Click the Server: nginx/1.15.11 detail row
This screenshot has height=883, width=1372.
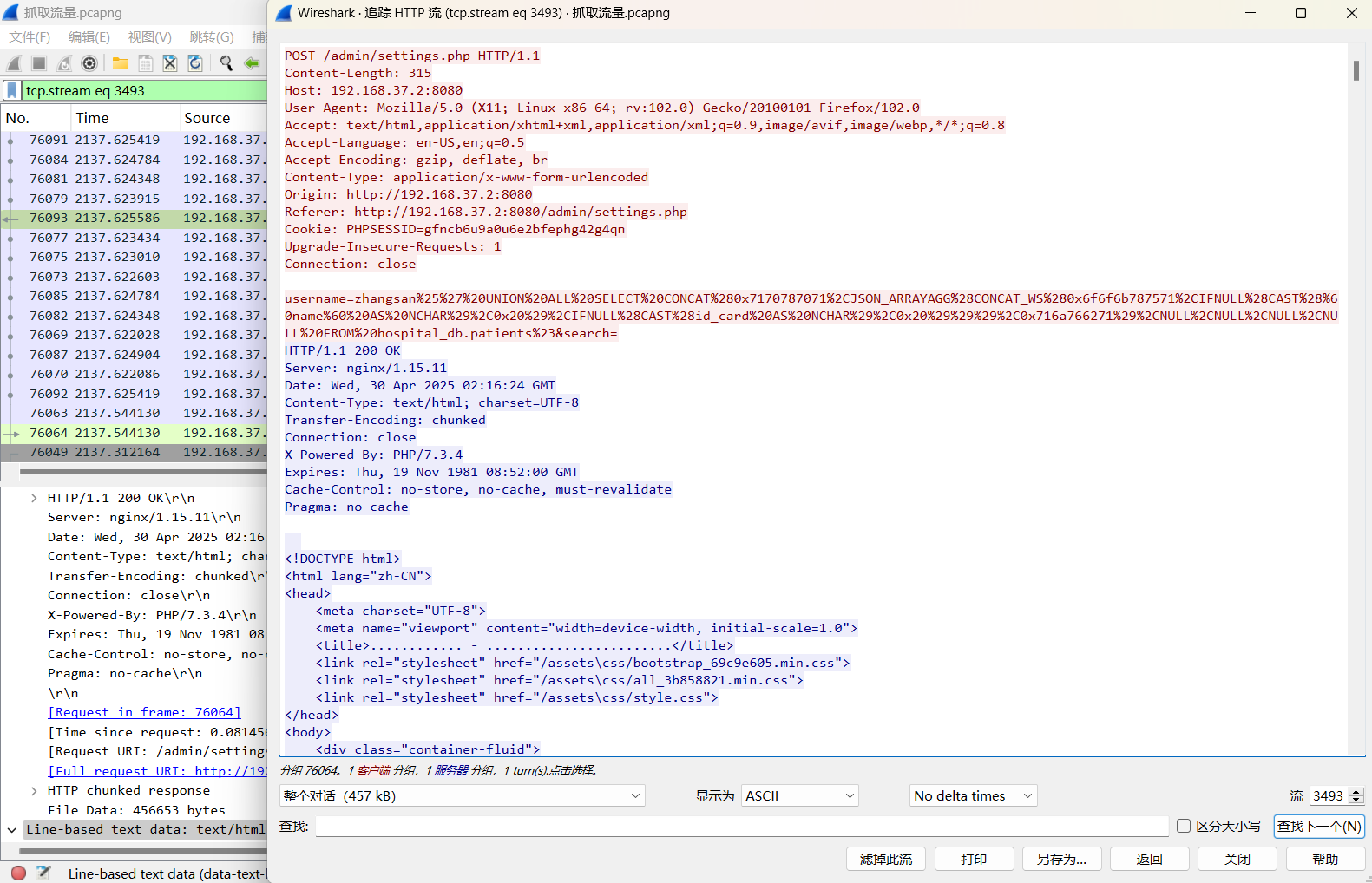144,517
